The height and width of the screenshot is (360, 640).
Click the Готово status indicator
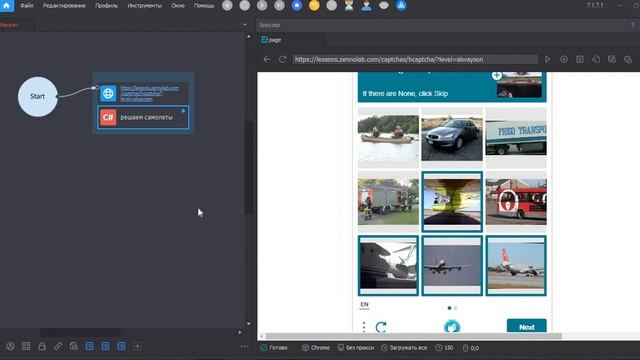(274, 348)
